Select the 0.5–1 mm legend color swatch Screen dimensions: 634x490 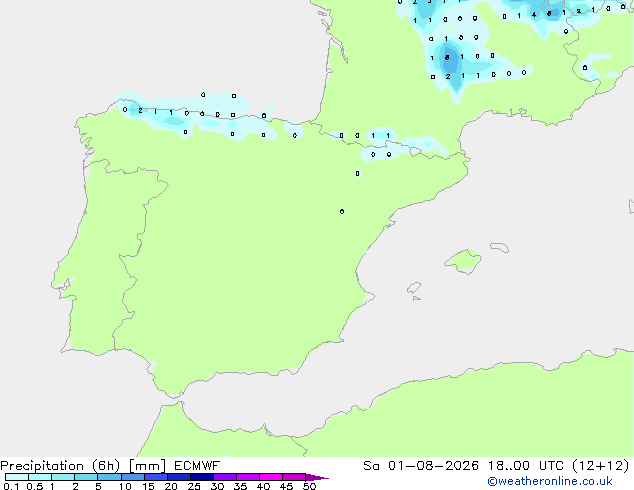click(40, 477)
